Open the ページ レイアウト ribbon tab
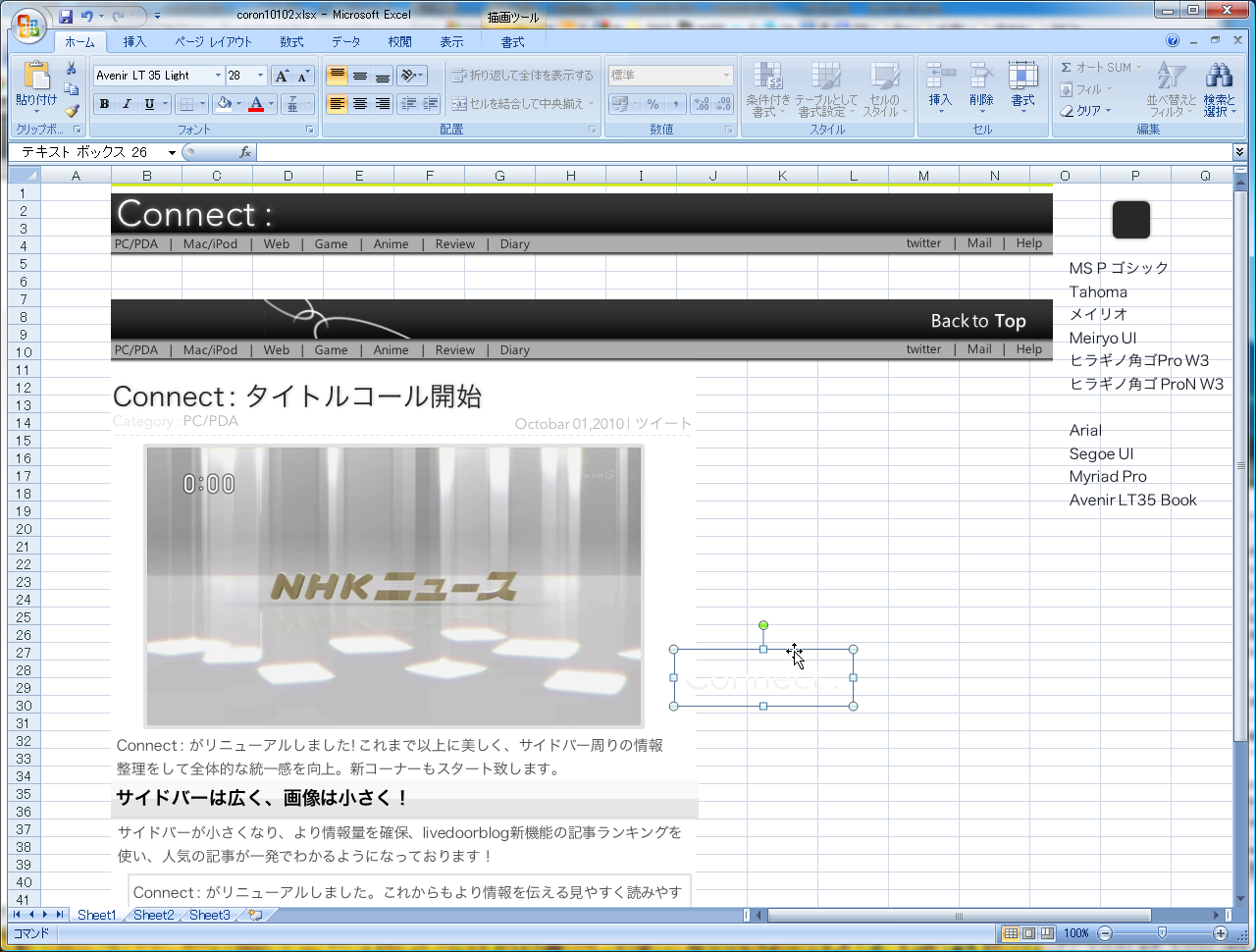 point(213,42)
